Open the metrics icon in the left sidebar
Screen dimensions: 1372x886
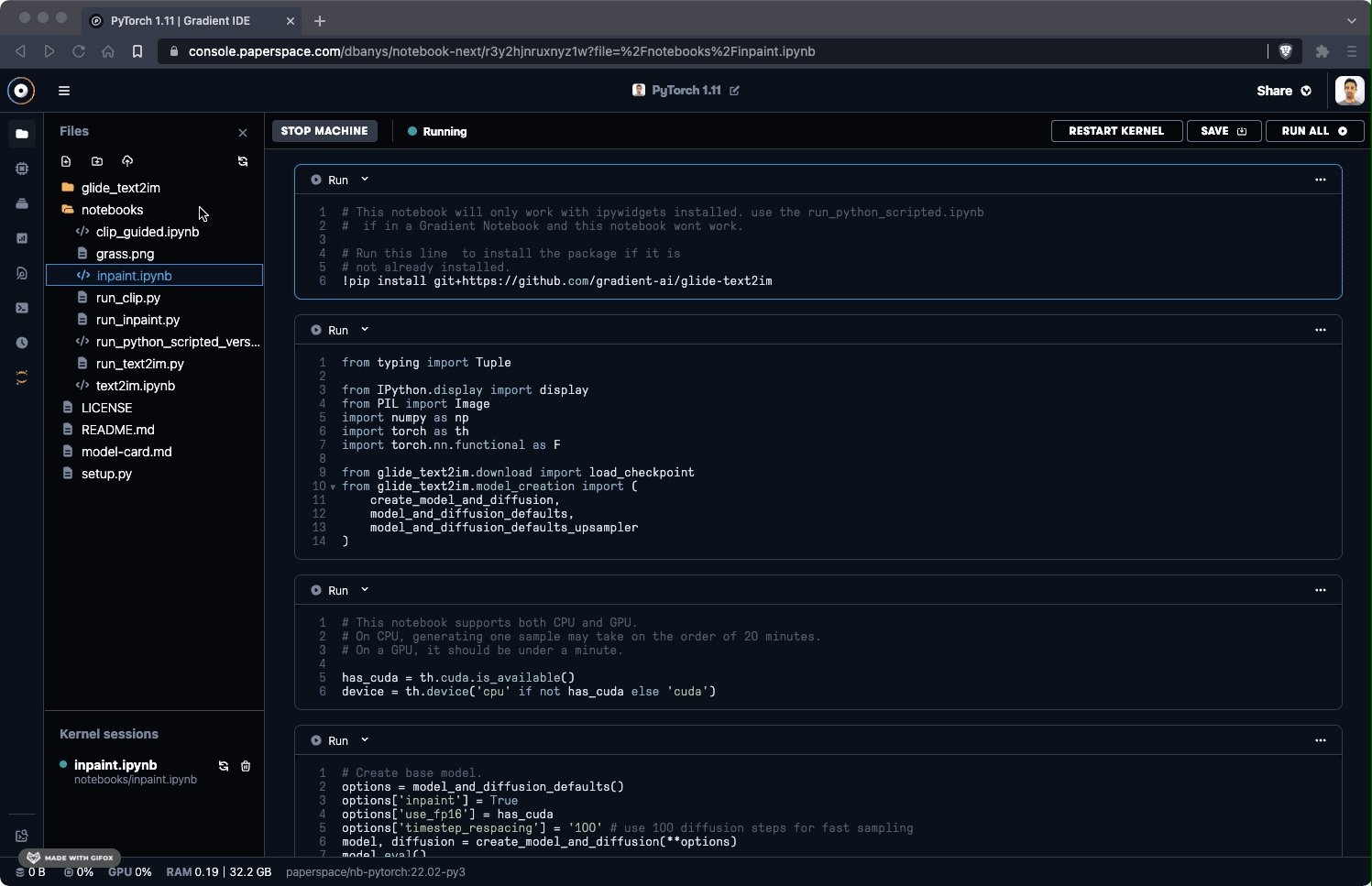click(x=22, y=238)
